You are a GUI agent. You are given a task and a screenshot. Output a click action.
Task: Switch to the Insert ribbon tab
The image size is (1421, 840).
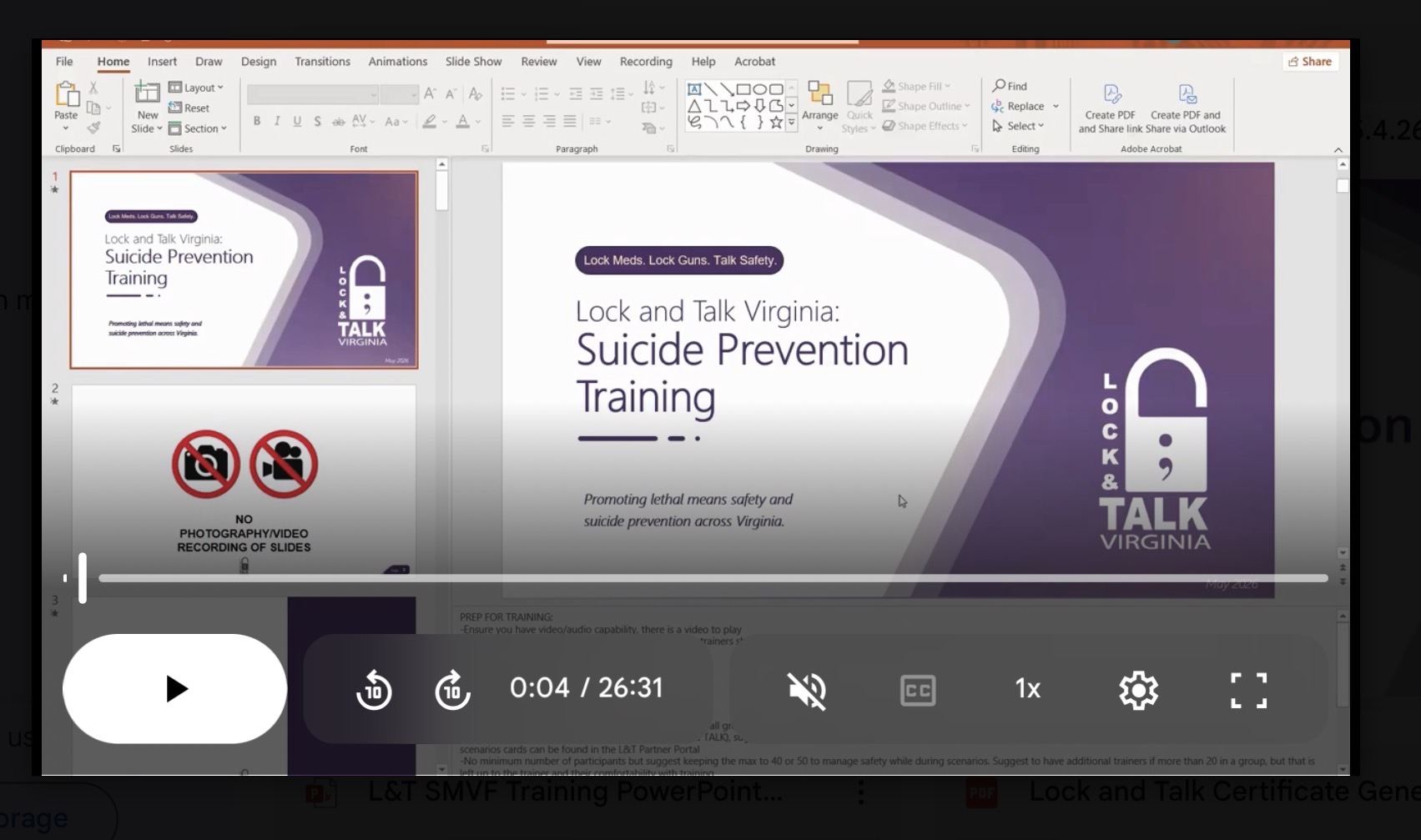click(162, 62)
